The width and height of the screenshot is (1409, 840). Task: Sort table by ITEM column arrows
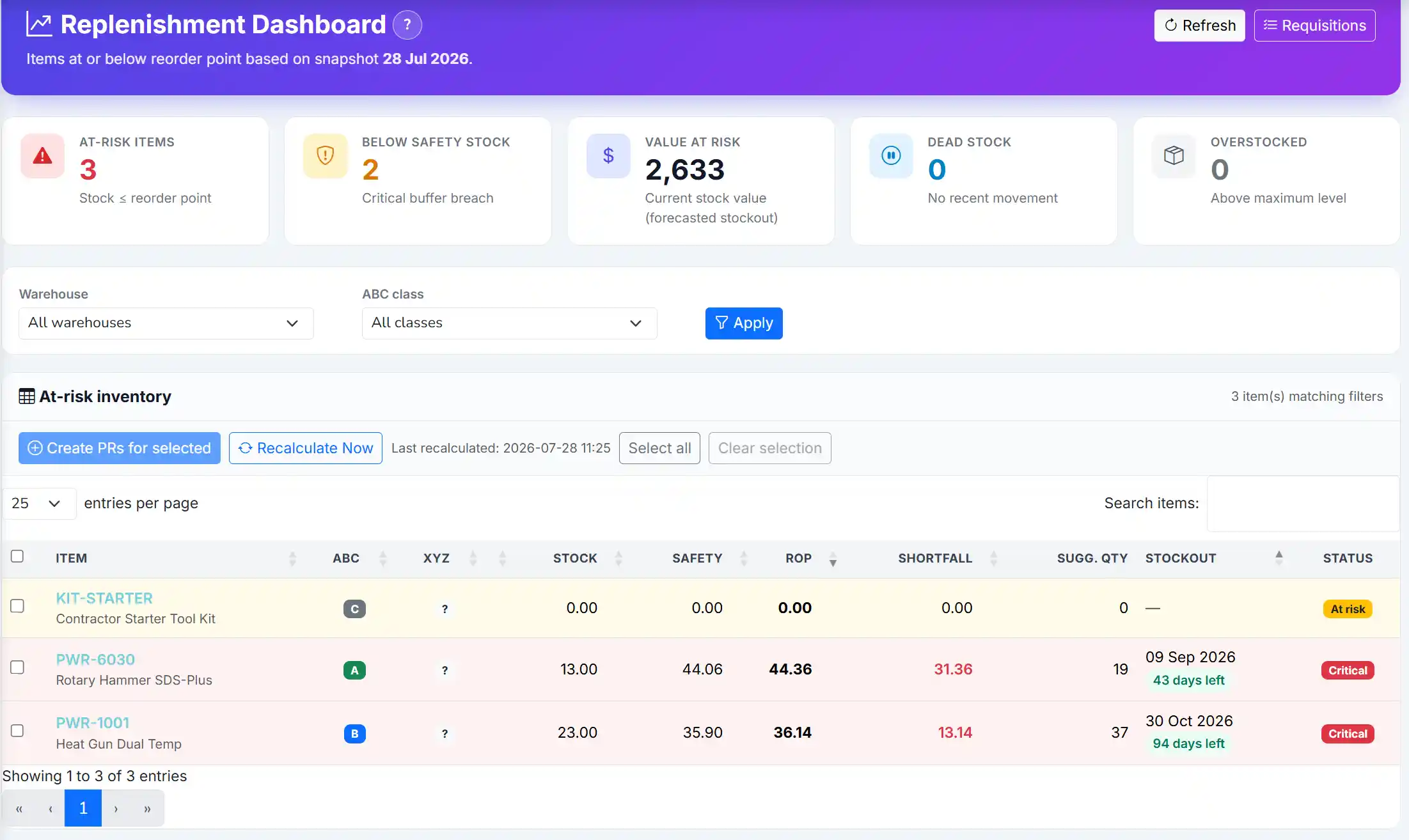292,559
